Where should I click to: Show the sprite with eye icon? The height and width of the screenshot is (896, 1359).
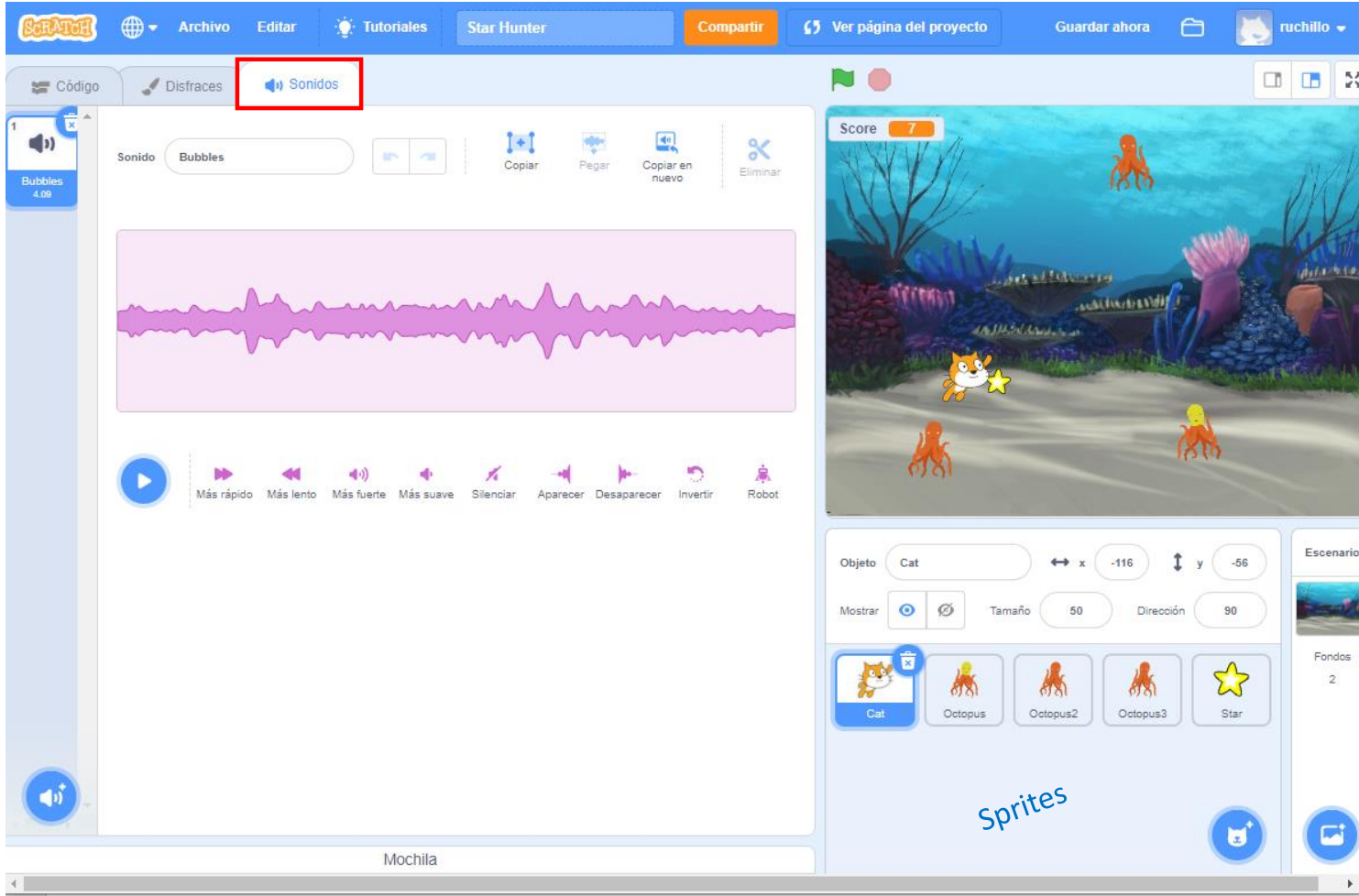tap(906, 610)
